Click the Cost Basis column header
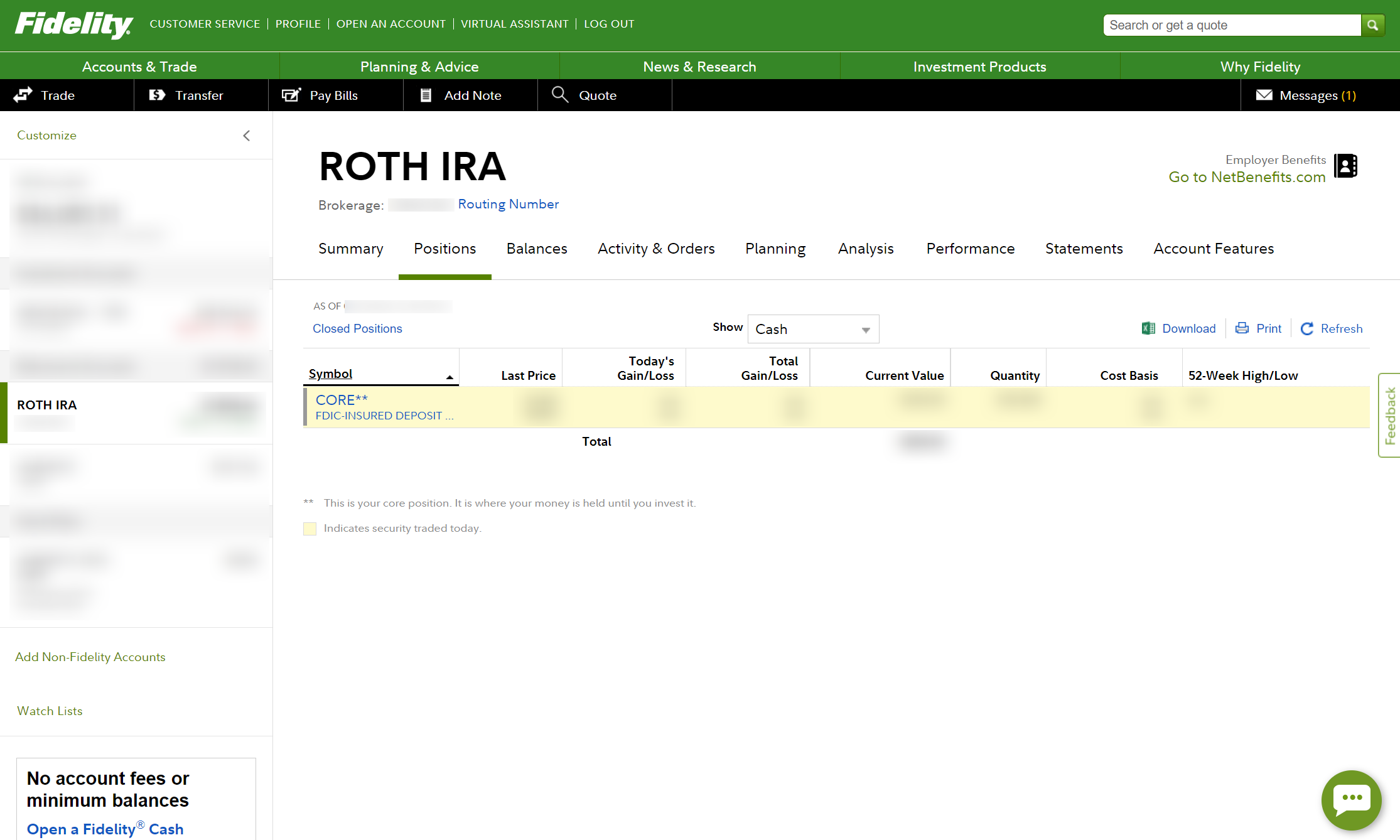Viewport: 1400px width, 840px height. pyautogui.click(x=1129, y=375)
